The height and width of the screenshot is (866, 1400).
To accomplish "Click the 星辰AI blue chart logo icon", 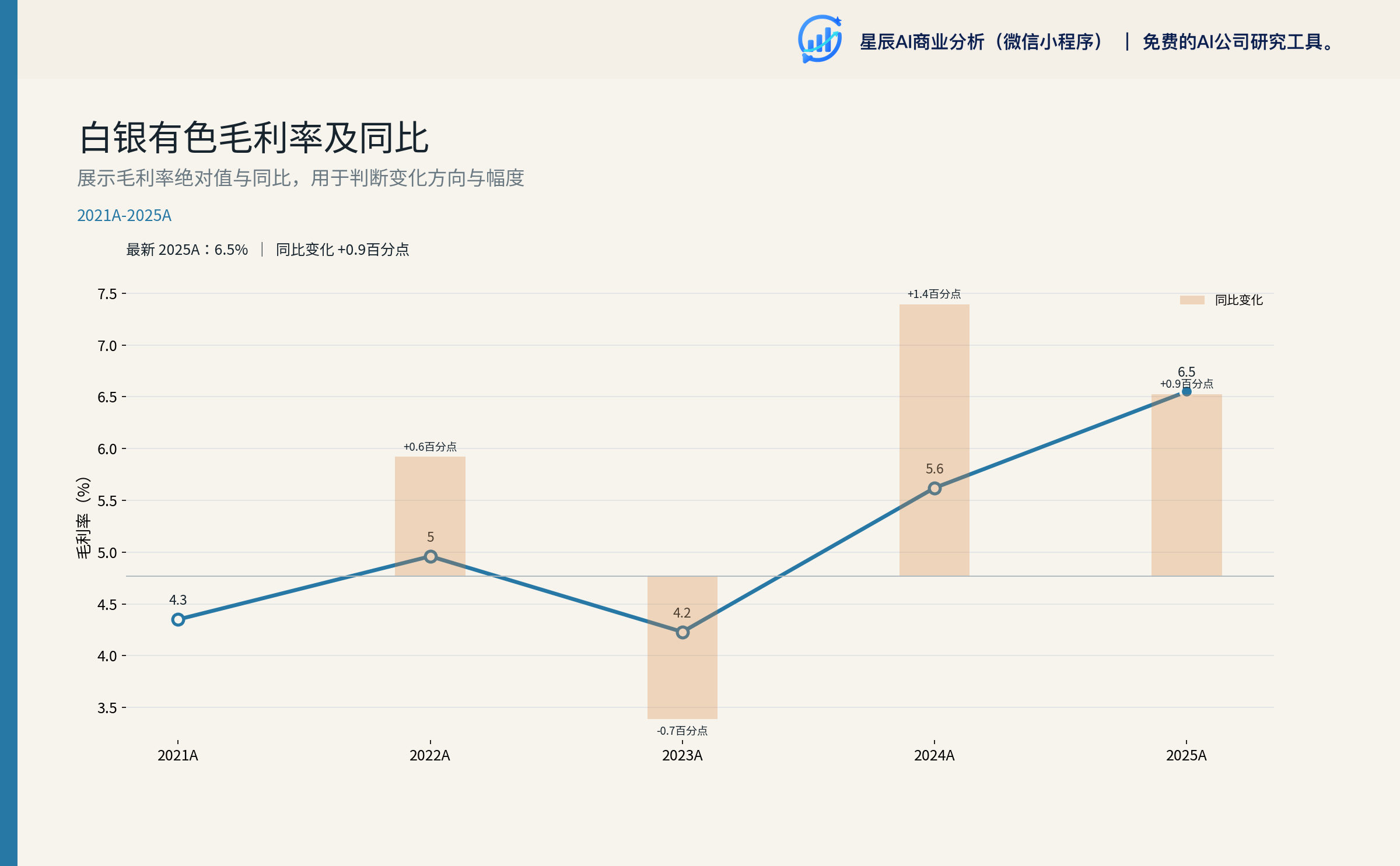I will [820, 39].
